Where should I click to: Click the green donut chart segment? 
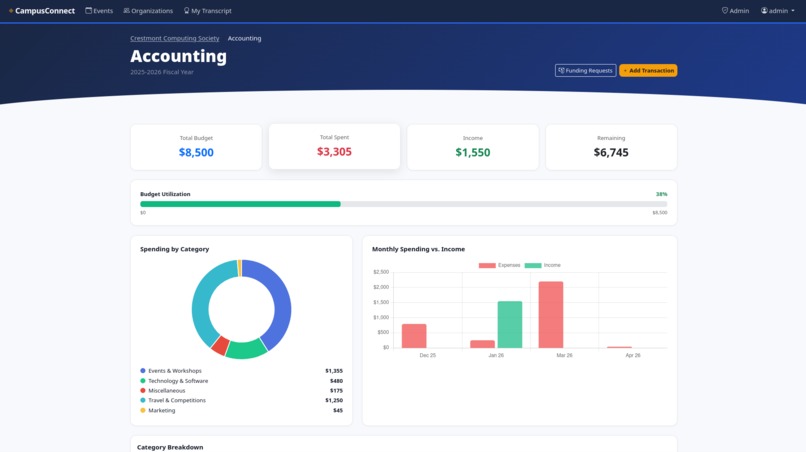click(247, 350)
